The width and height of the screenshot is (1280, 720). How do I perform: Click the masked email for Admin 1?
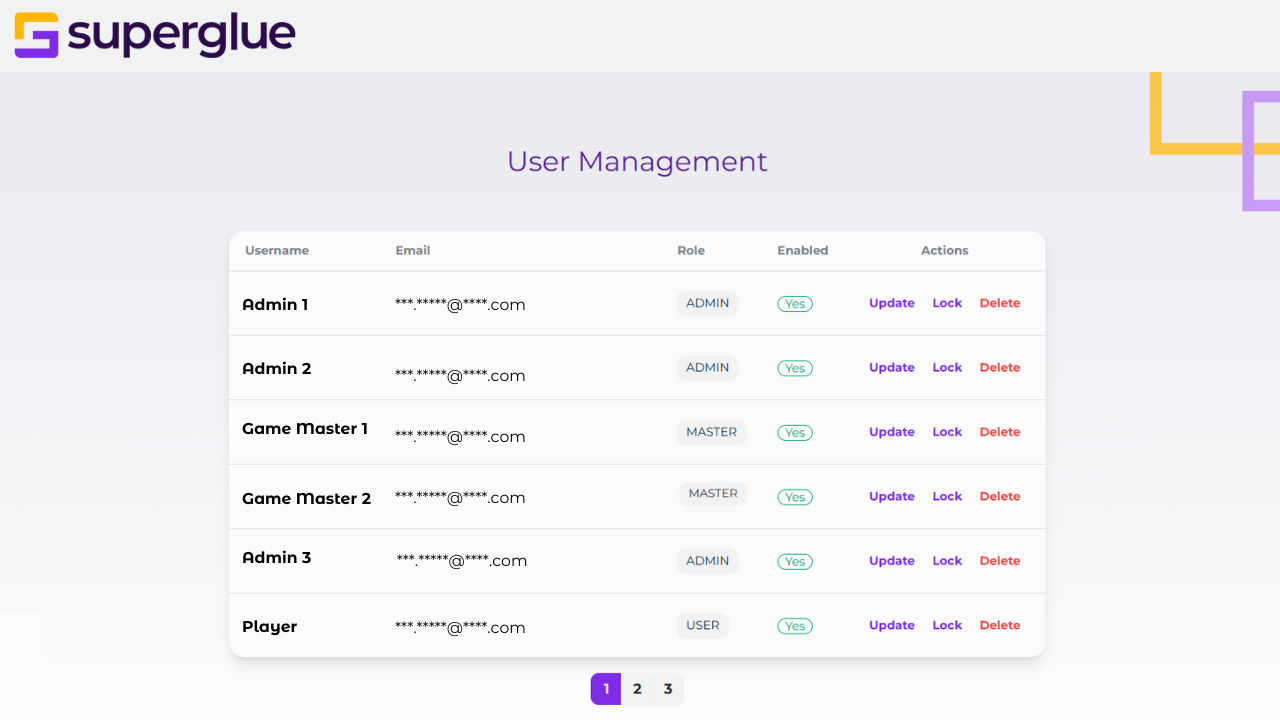tap(460, 305)
